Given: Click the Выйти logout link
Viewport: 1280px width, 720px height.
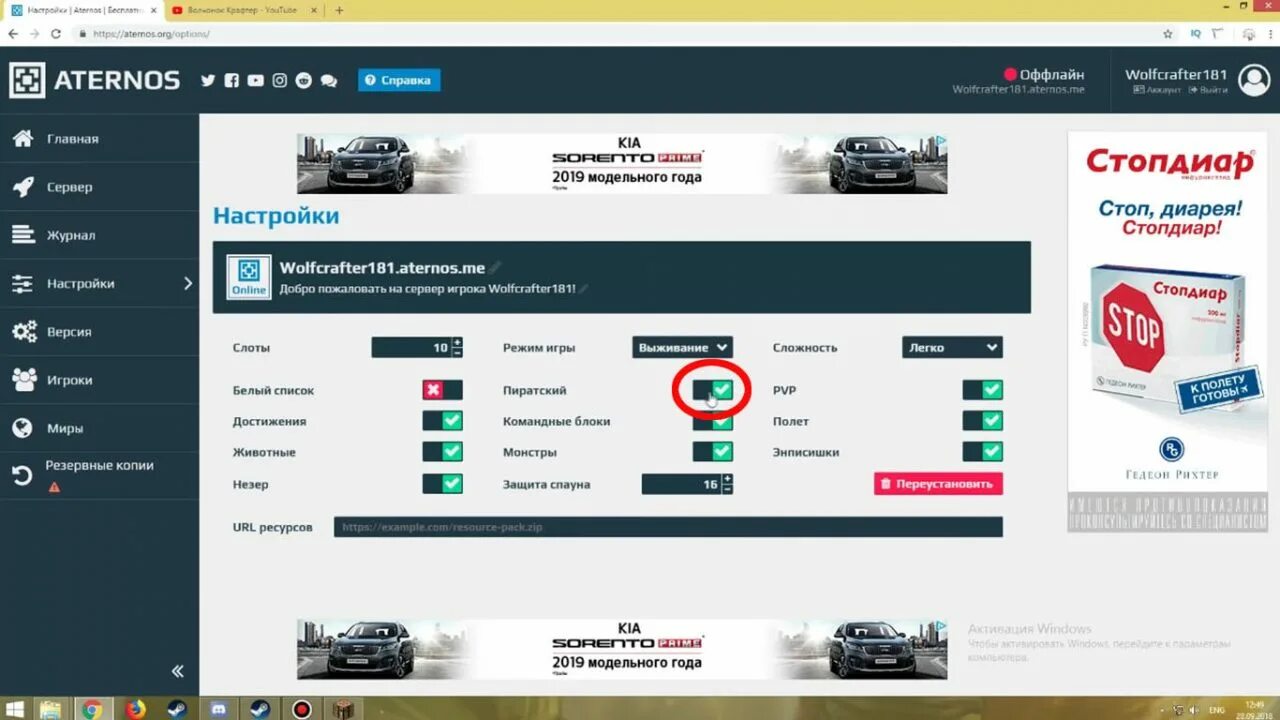Looking at the screenshot, I should tap(1207, 90).
